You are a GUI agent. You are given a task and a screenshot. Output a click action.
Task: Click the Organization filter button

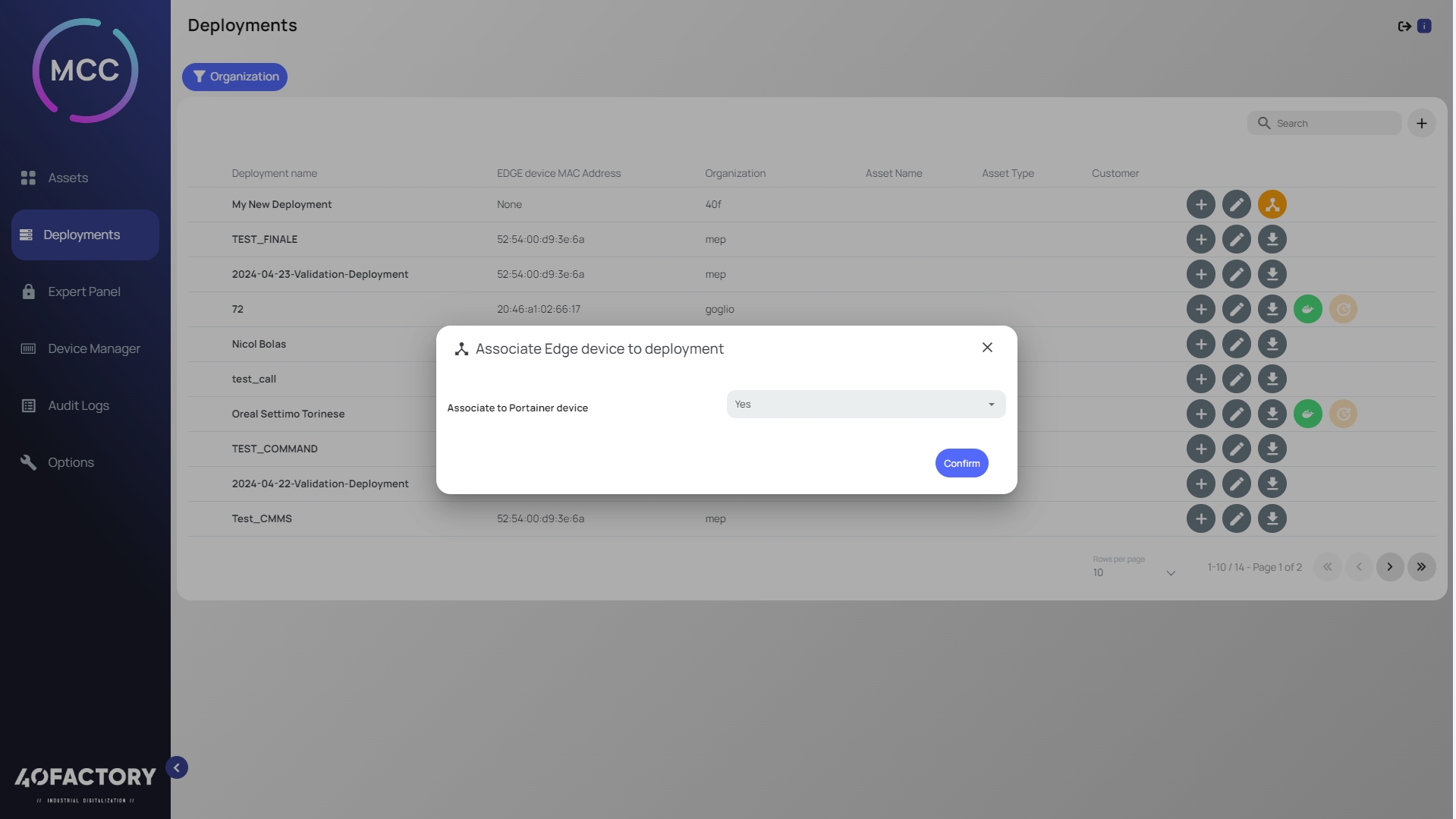[234, 77]
